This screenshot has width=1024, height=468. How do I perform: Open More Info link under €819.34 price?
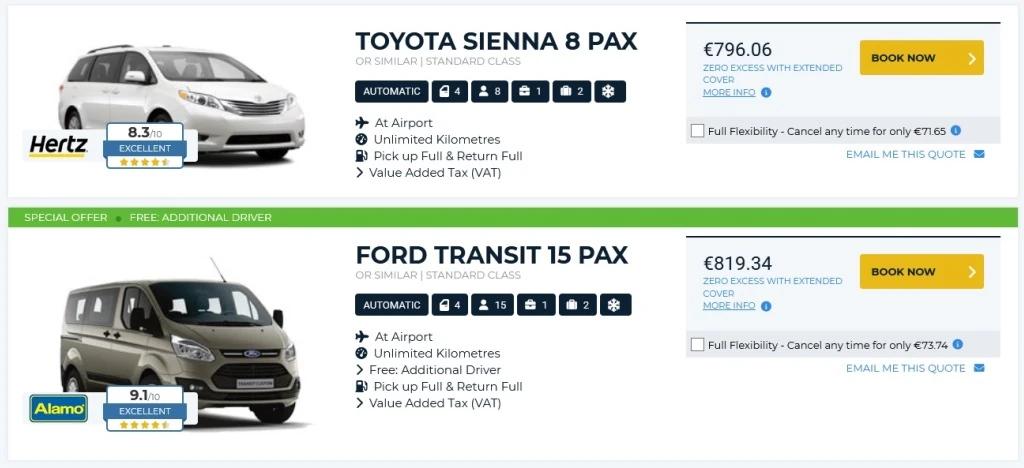pos(729,306)
